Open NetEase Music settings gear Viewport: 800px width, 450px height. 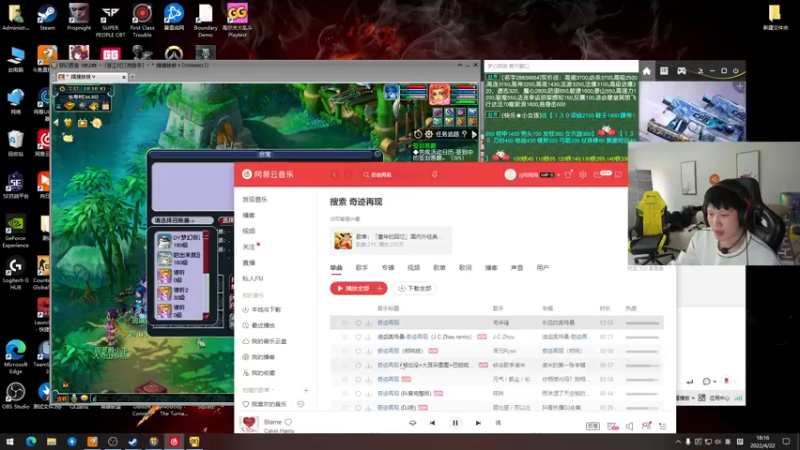coord(583,174)
